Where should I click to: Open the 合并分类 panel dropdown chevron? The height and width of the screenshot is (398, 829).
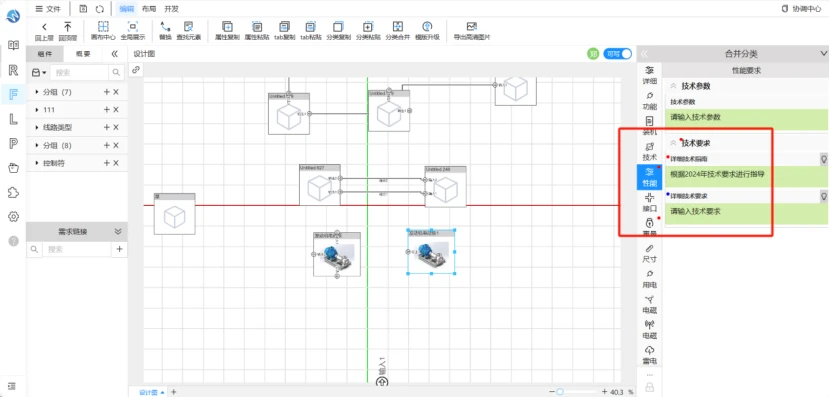point(823,53)
